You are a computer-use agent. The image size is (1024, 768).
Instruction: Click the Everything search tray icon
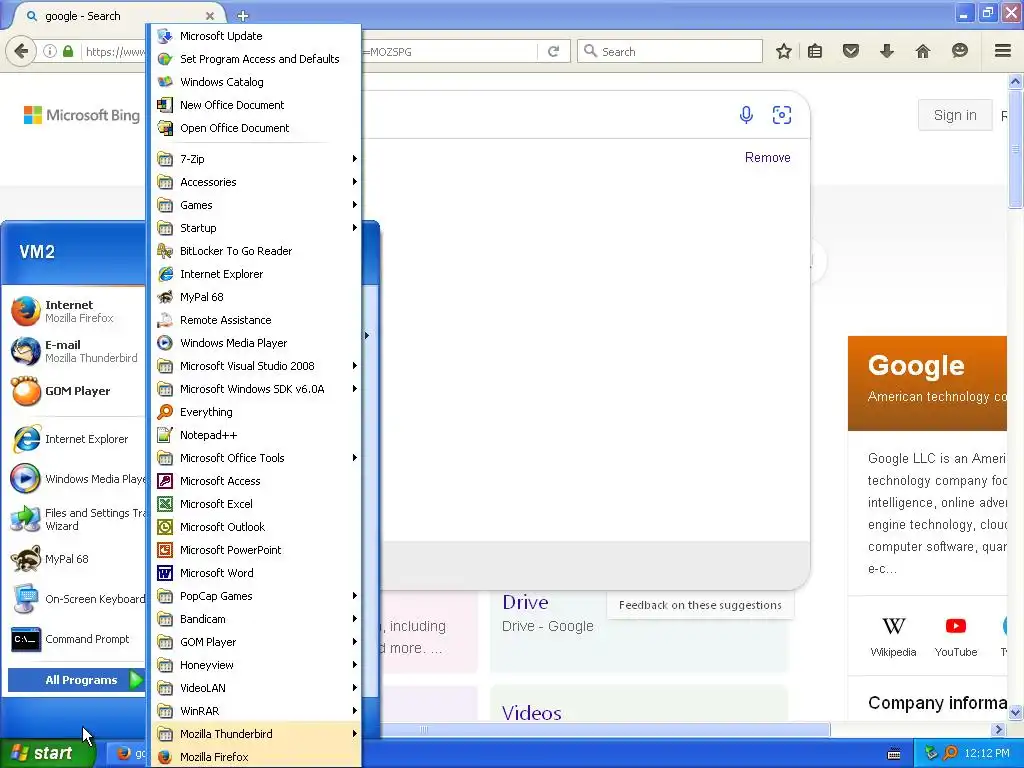[950, 753]
